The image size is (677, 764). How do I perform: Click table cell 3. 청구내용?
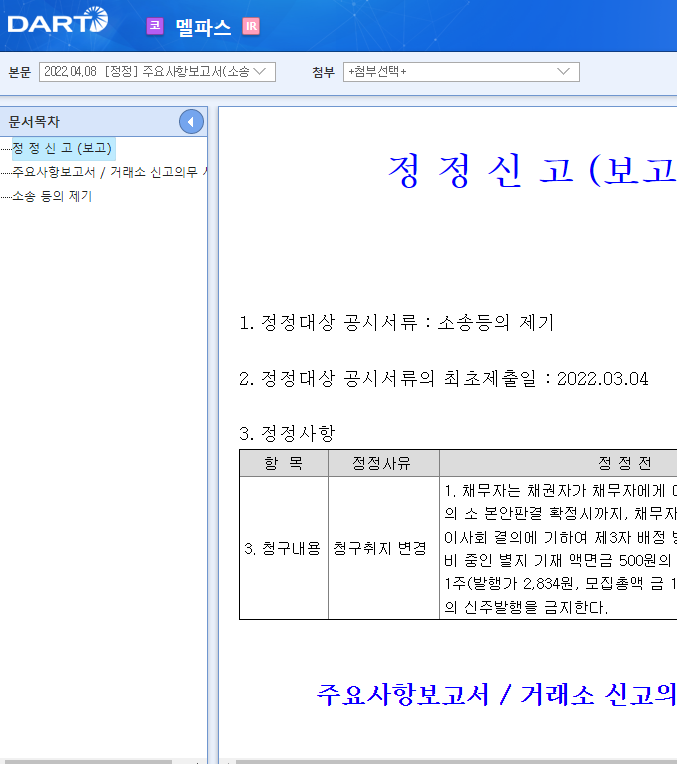click(x=283, y=548)
